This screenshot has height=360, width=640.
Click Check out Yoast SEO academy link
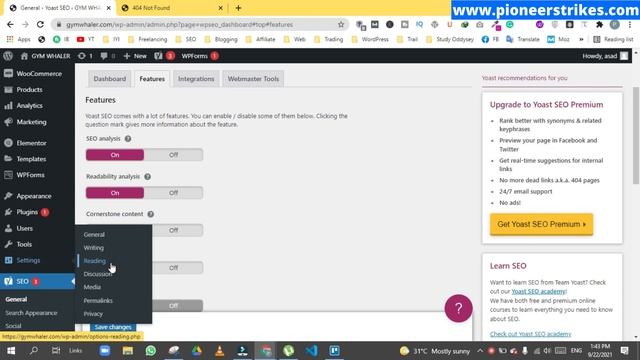530,334
